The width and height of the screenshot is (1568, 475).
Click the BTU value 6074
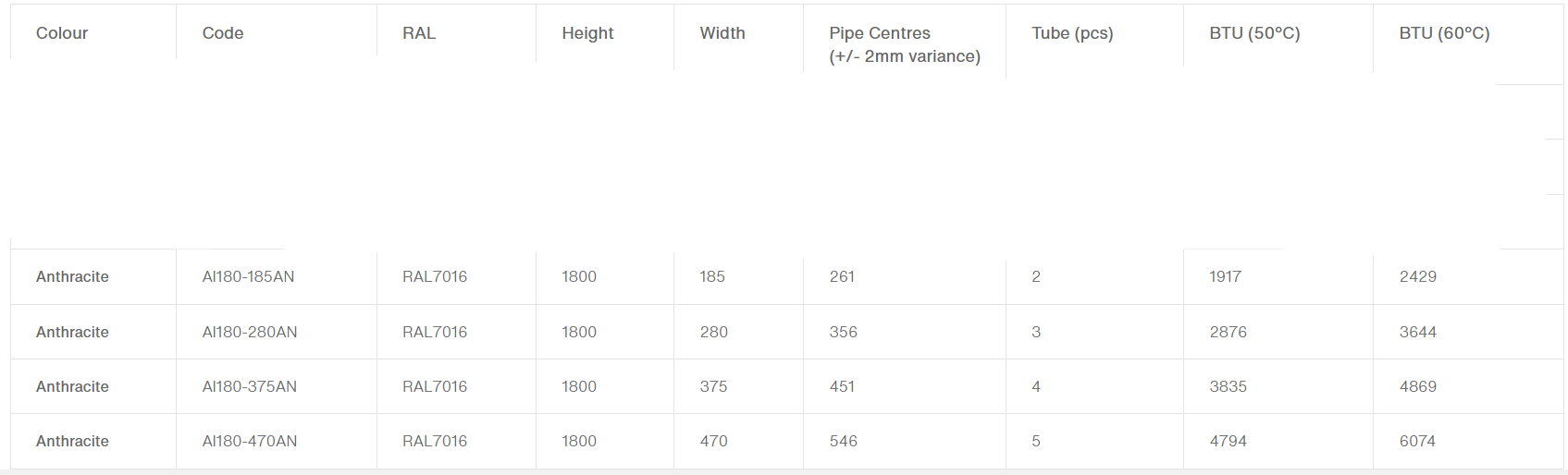click(x=1417, y=441)
